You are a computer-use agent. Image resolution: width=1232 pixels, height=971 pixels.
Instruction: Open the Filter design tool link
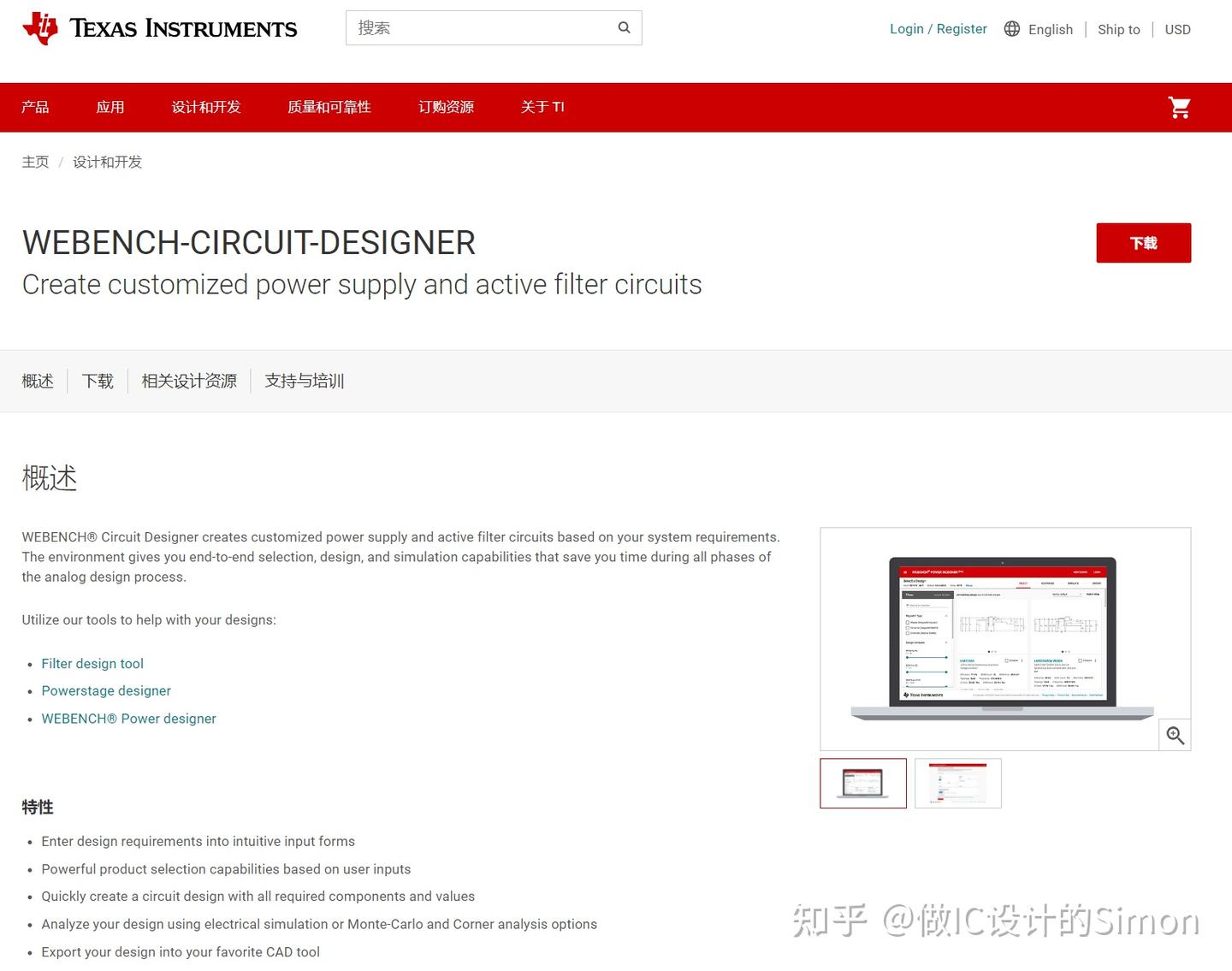92,663
